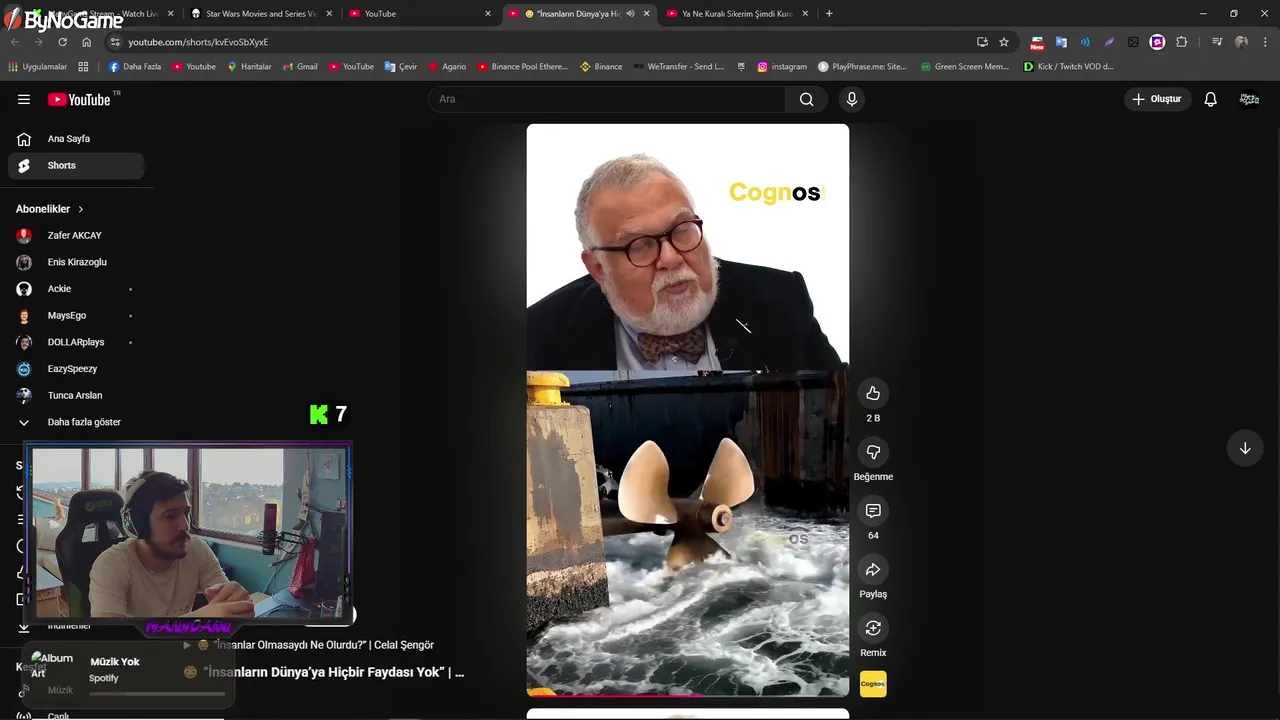Open instagram bookmark
Viewport: 1280px width, 720px height.
(x=782, y=67)
